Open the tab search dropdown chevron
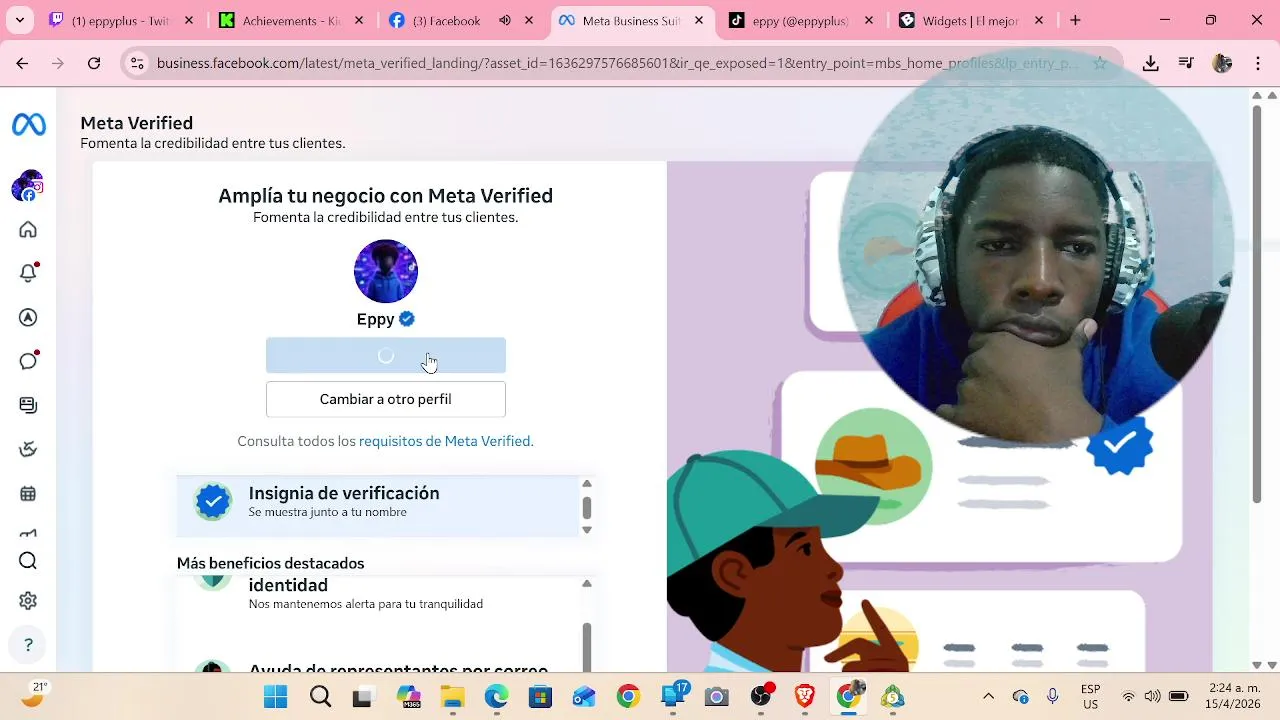 (21, 20)
